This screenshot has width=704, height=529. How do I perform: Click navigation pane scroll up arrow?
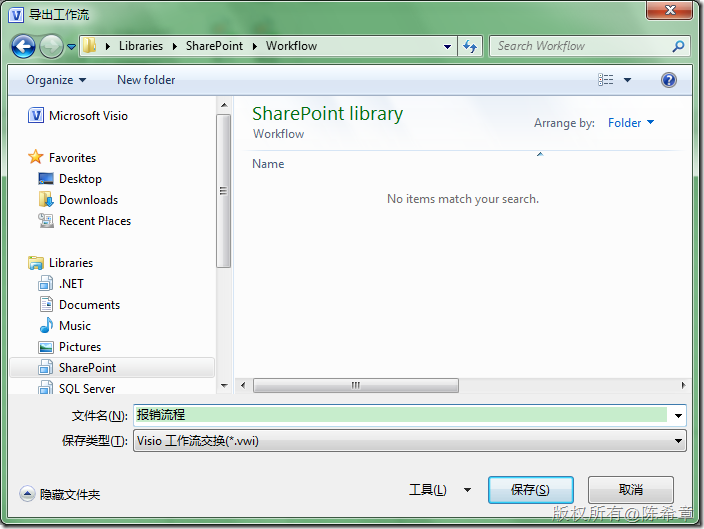224,106
